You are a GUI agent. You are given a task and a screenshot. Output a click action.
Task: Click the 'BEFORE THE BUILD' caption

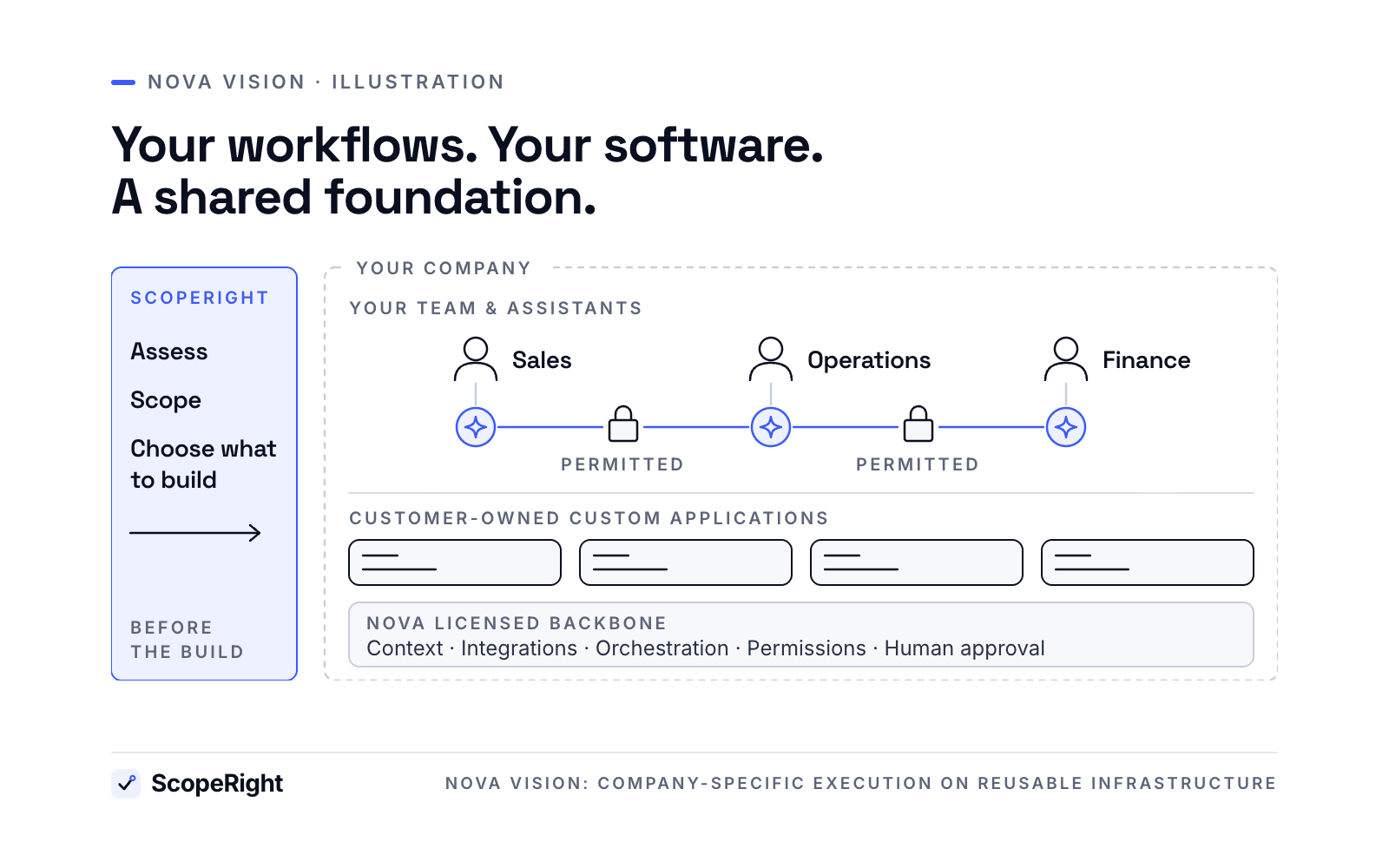pyautogui.click(x=187, y=640)
